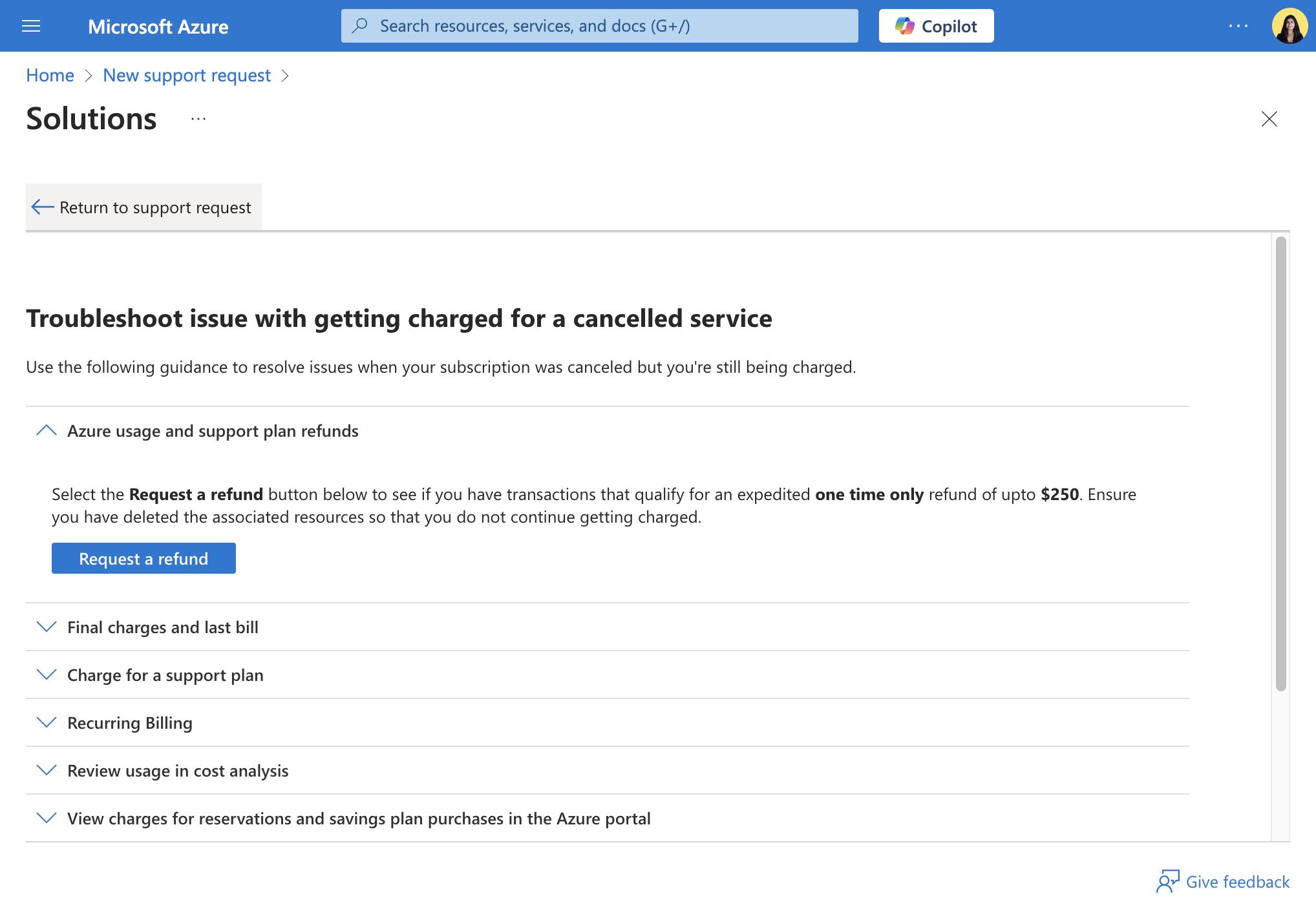This screenshot has width=1316, height=920.
Task: Click the Solutions page title
Action: [91, 119]
